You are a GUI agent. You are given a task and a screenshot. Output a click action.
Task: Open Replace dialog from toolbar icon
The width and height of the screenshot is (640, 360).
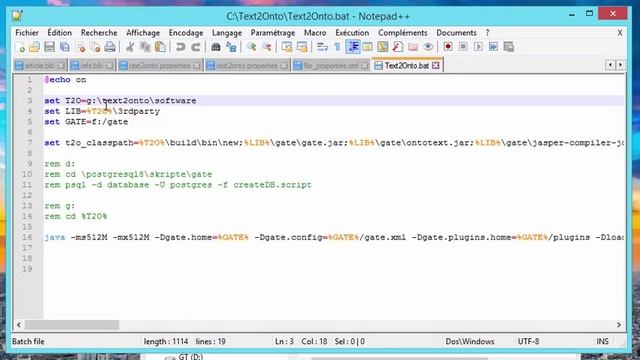coord(231,47)
